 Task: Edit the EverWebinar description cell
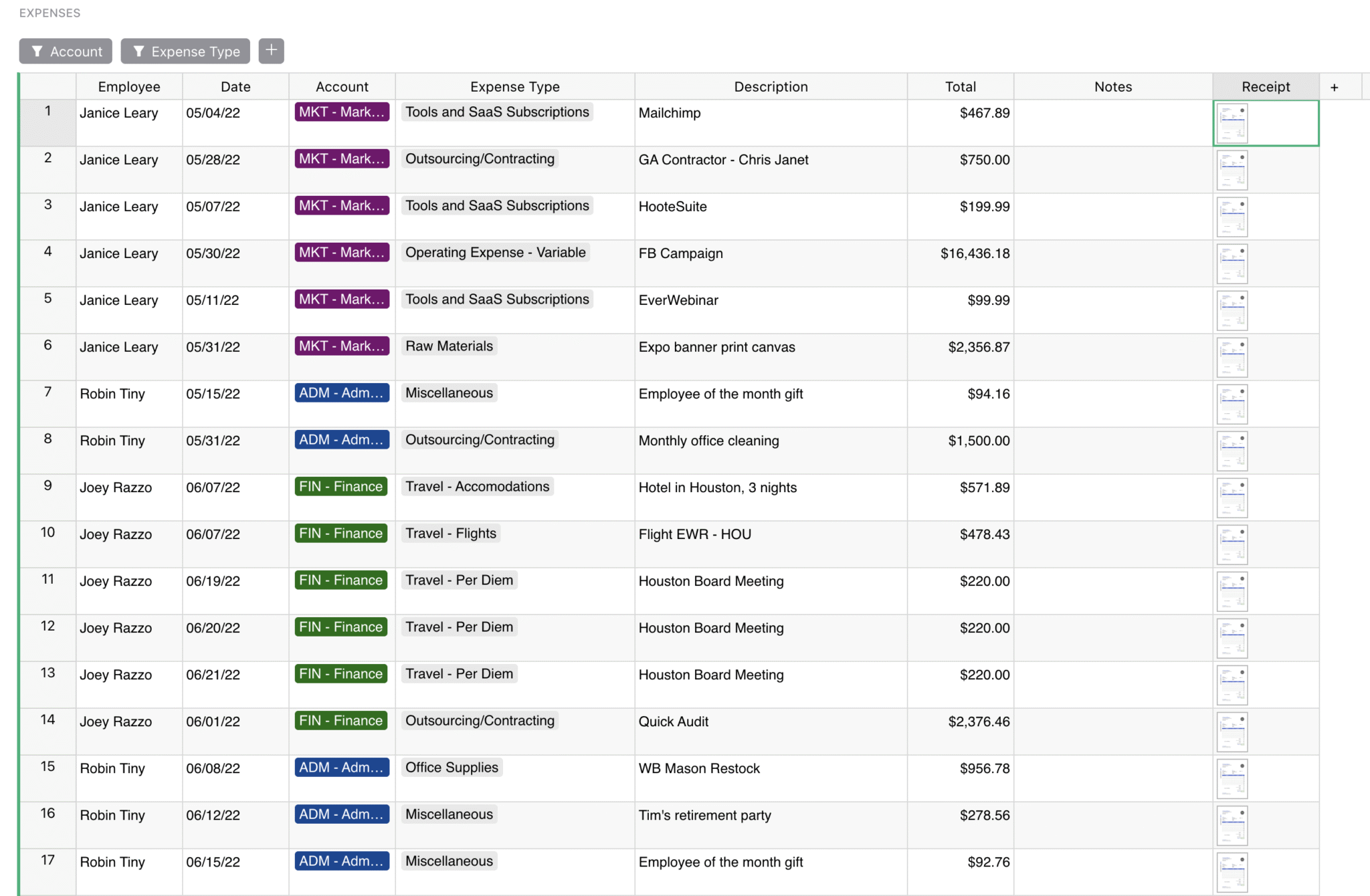point(771,310)
